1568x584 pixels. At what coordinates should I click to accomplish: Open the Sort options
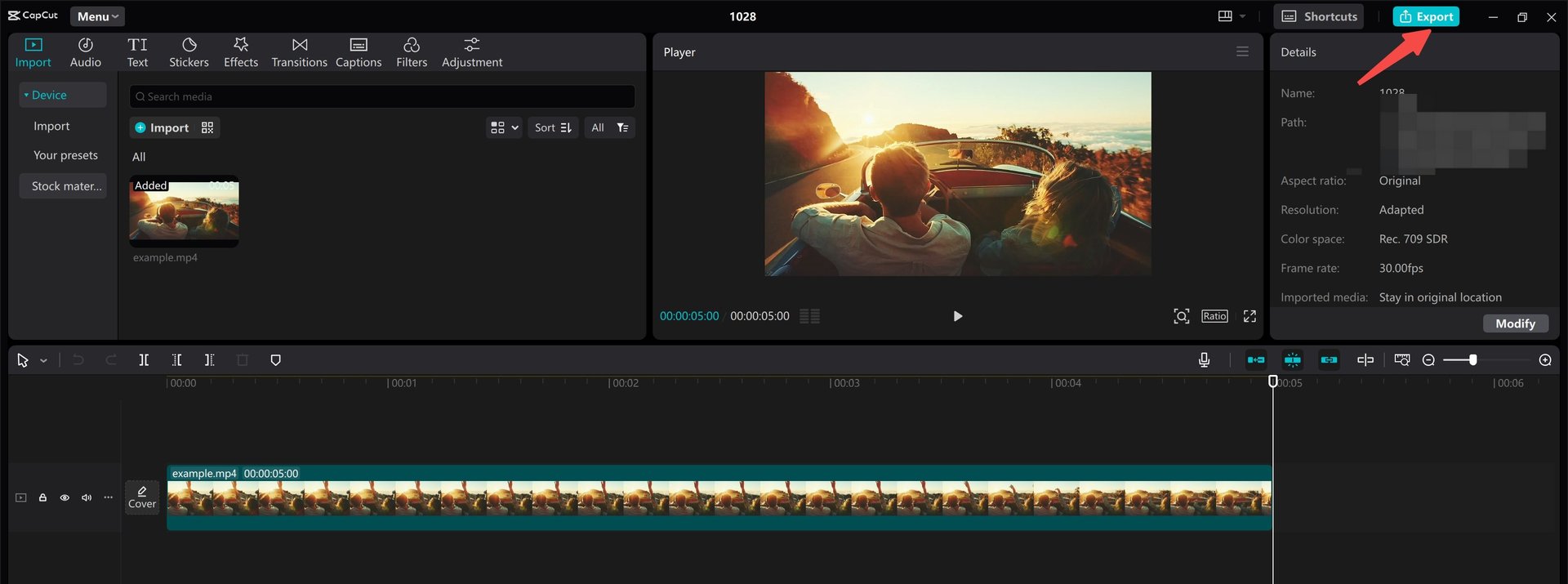[x=553, y=127]
